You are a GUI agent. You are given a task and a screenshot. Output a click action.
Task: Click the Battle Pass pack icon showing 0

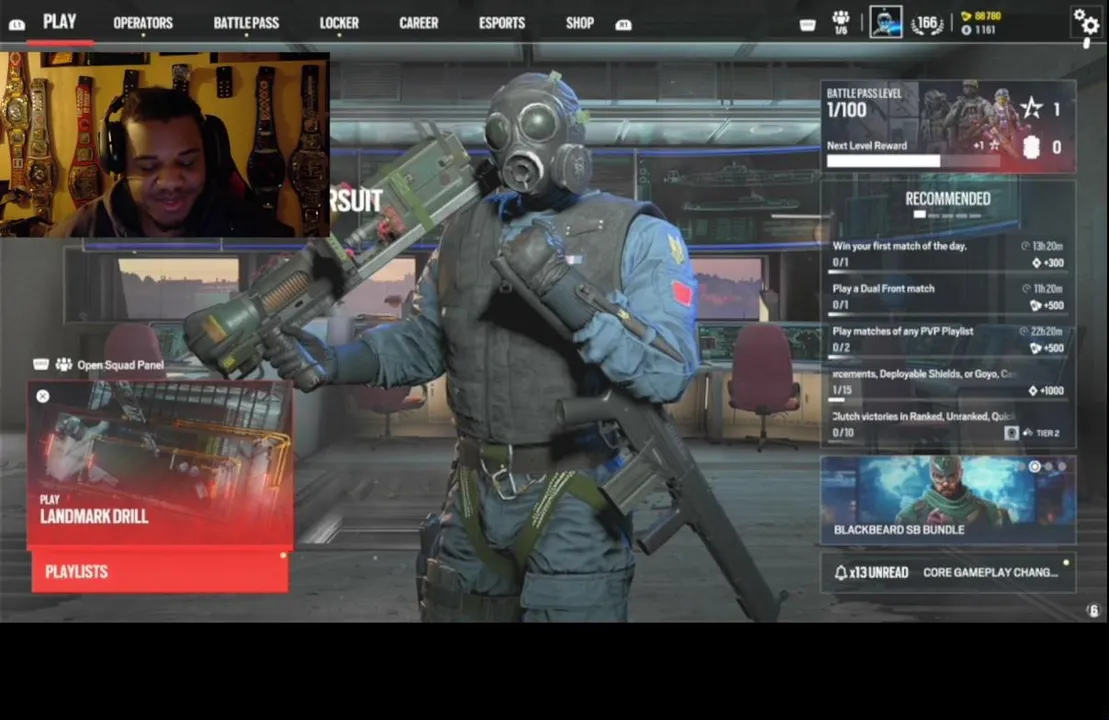(x=1031, y=147)
